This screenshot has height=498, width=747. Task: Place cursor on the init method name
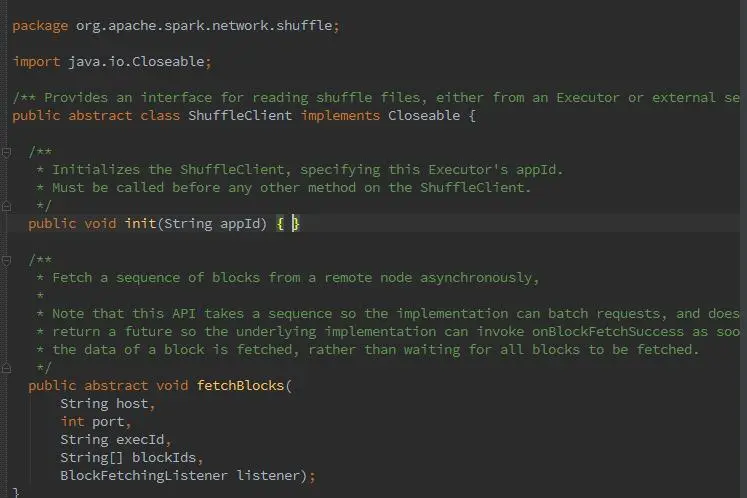coord(139,224)
